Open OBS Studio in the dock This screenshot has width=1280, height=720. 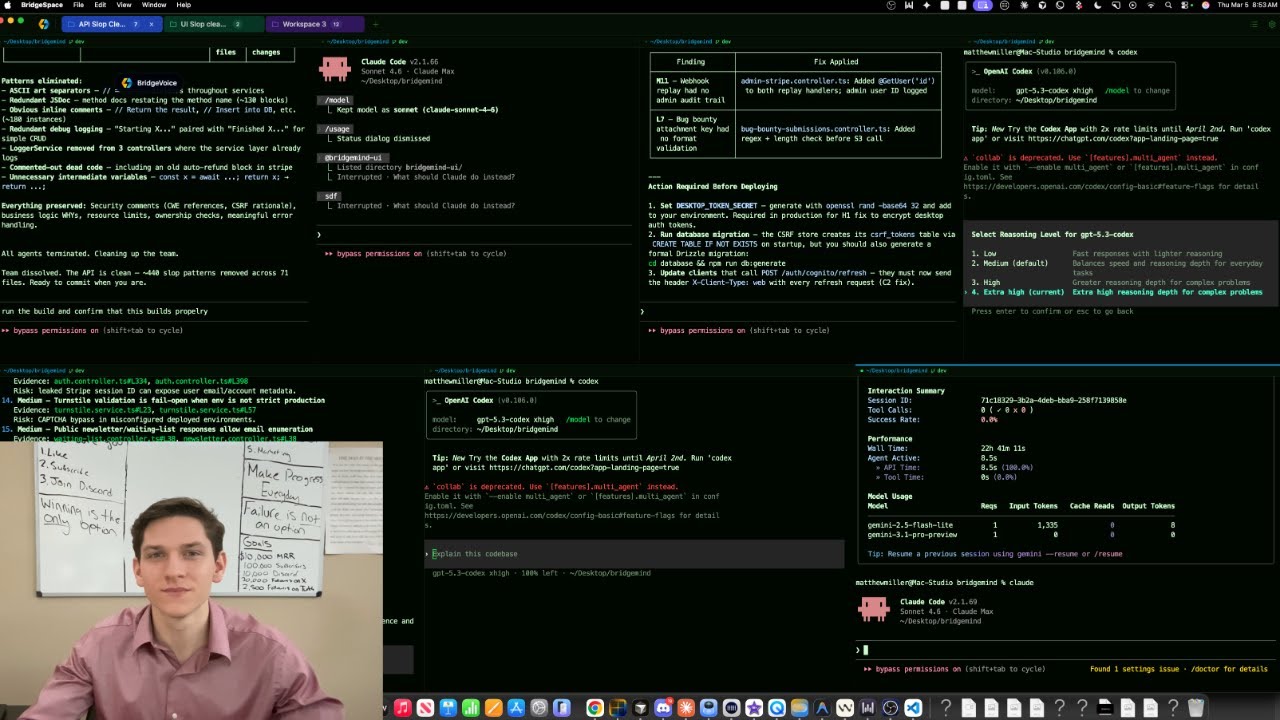click(x=890, y=708)
